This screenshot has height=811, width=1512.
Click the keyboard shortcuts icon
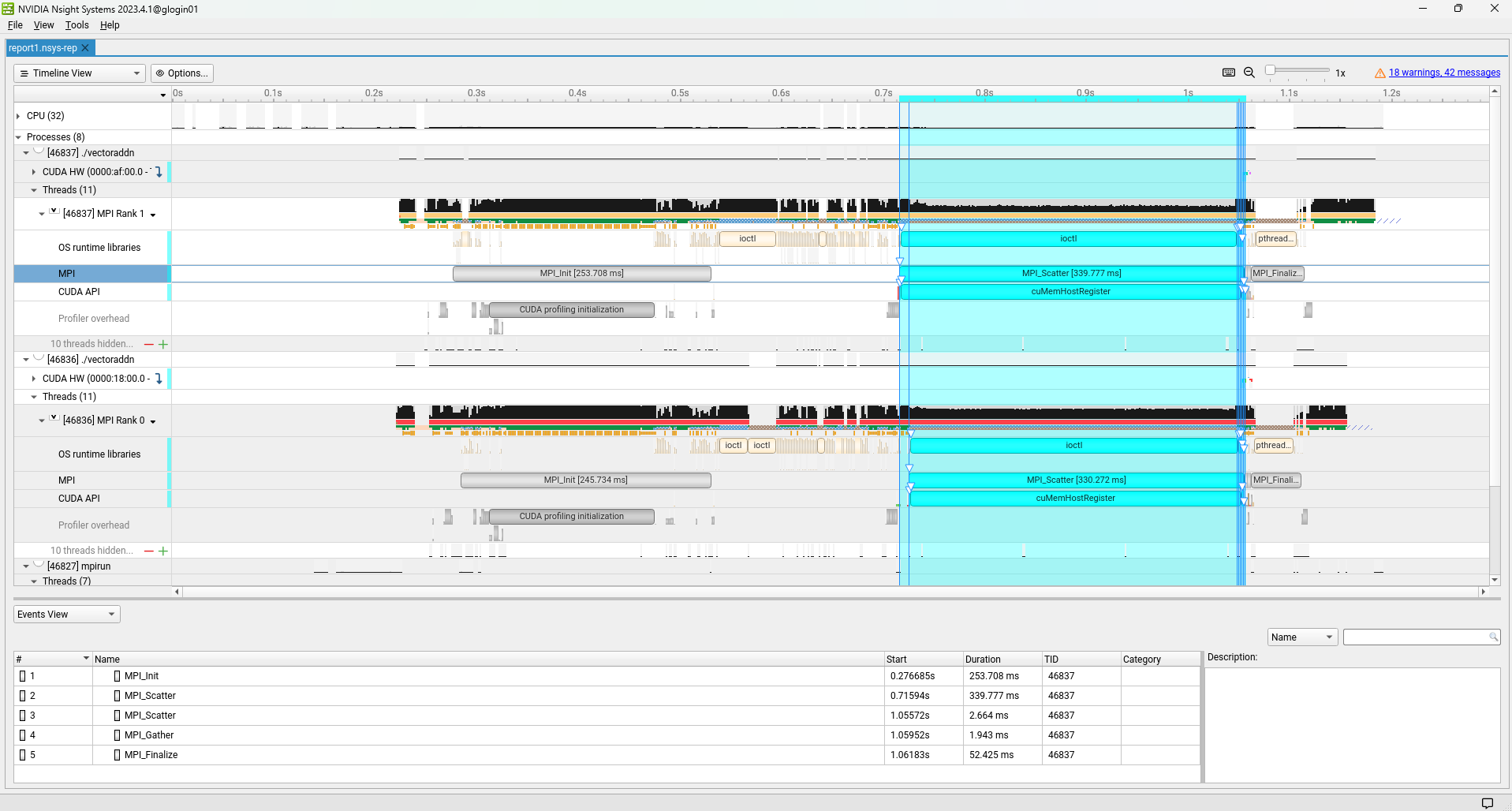1228,73
